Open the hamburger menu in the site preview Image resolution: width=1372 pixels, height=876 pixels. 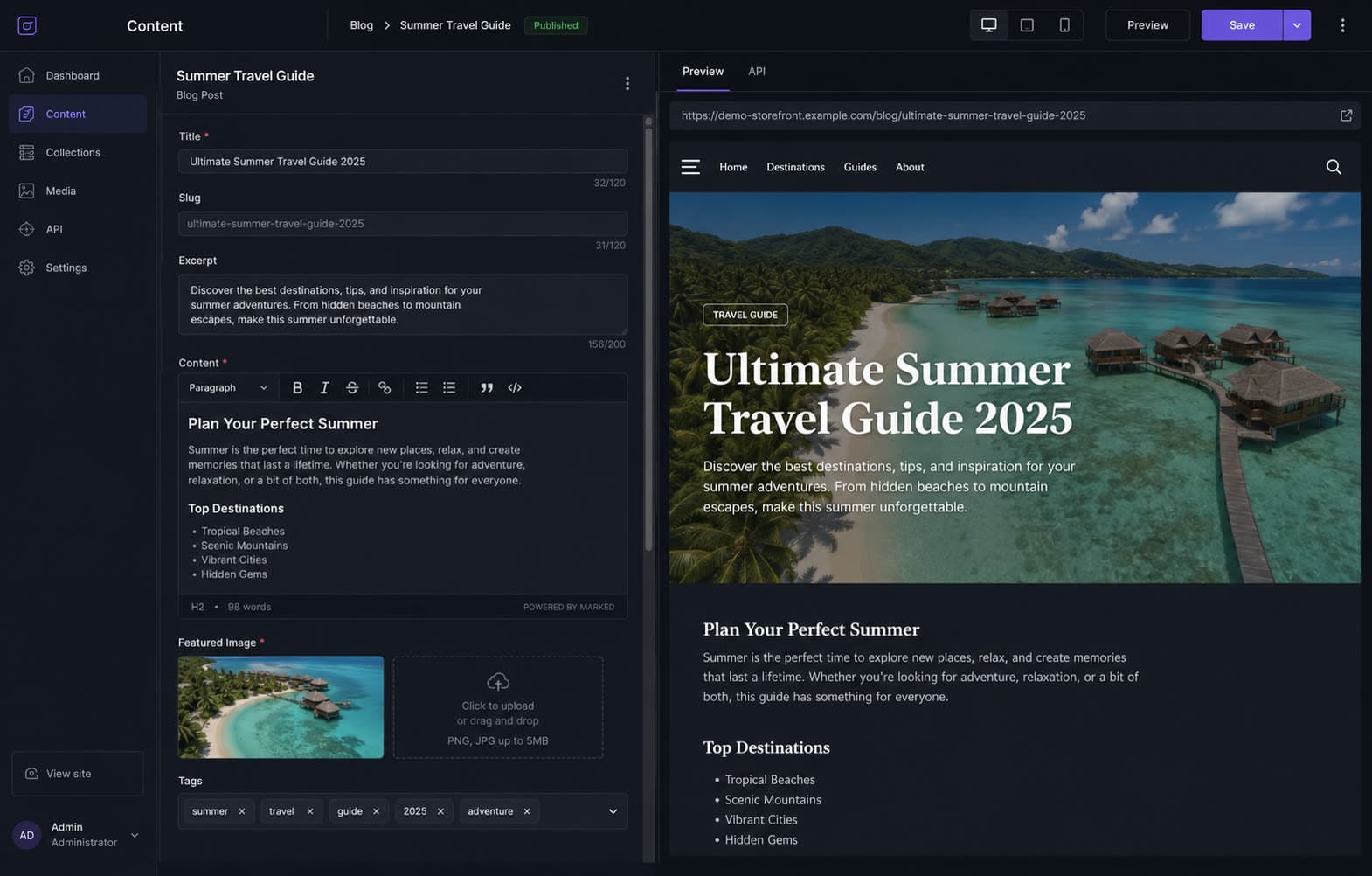point(690,167)
